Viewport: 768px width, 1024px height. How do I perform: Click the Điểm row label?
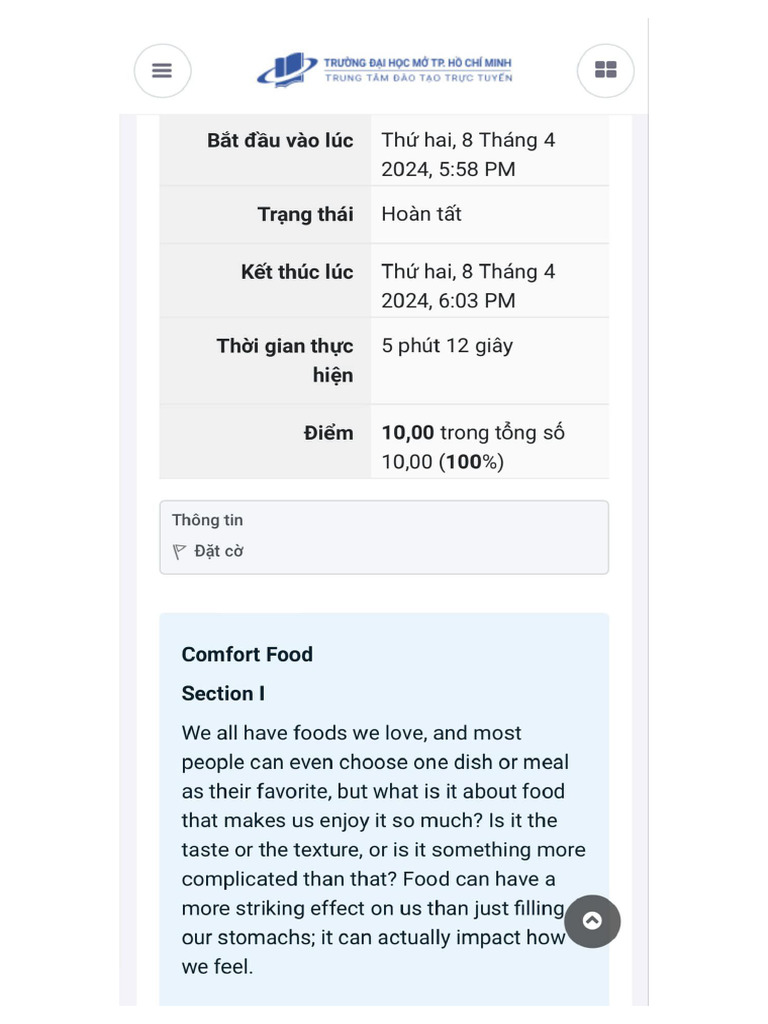tap(328, 433)
